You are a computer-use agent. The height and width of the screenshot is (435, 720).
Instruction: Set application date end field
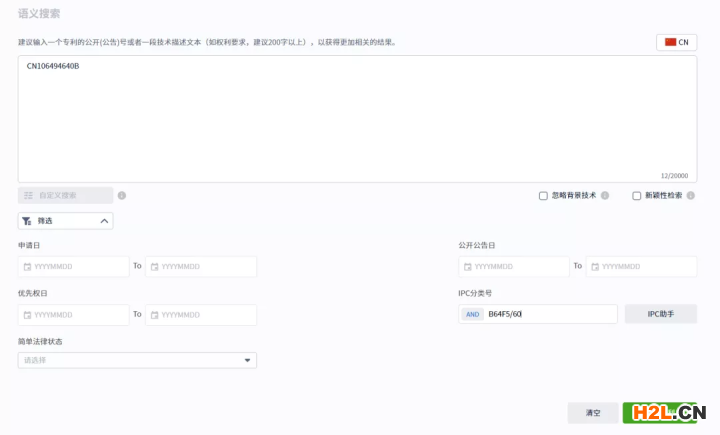coord(201,266)
